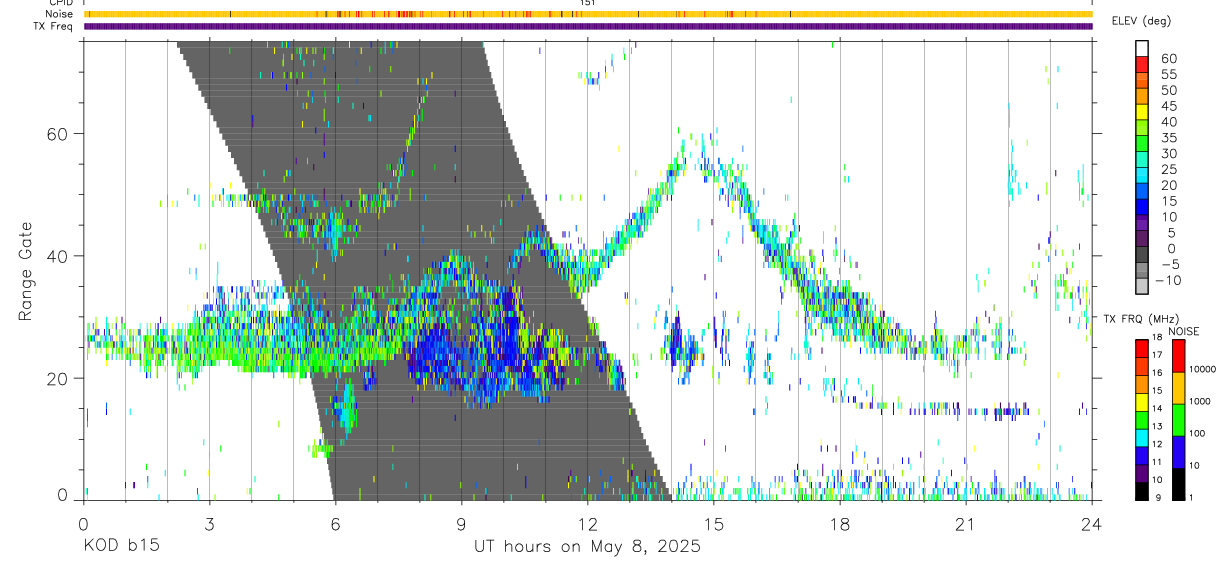Click the x-axis tick label '24'
This screenshot has height=567, width=1228.
point(1091,525)
